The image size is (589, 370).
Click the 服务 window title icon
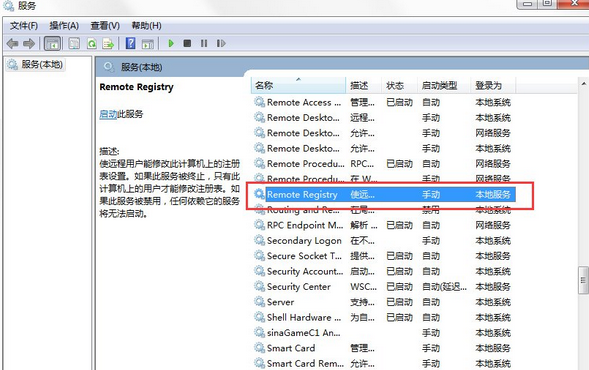tap(8, 6)
